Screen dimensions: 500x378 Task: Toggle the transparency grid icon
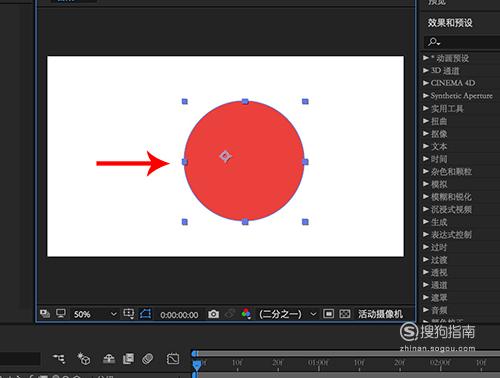345,314
